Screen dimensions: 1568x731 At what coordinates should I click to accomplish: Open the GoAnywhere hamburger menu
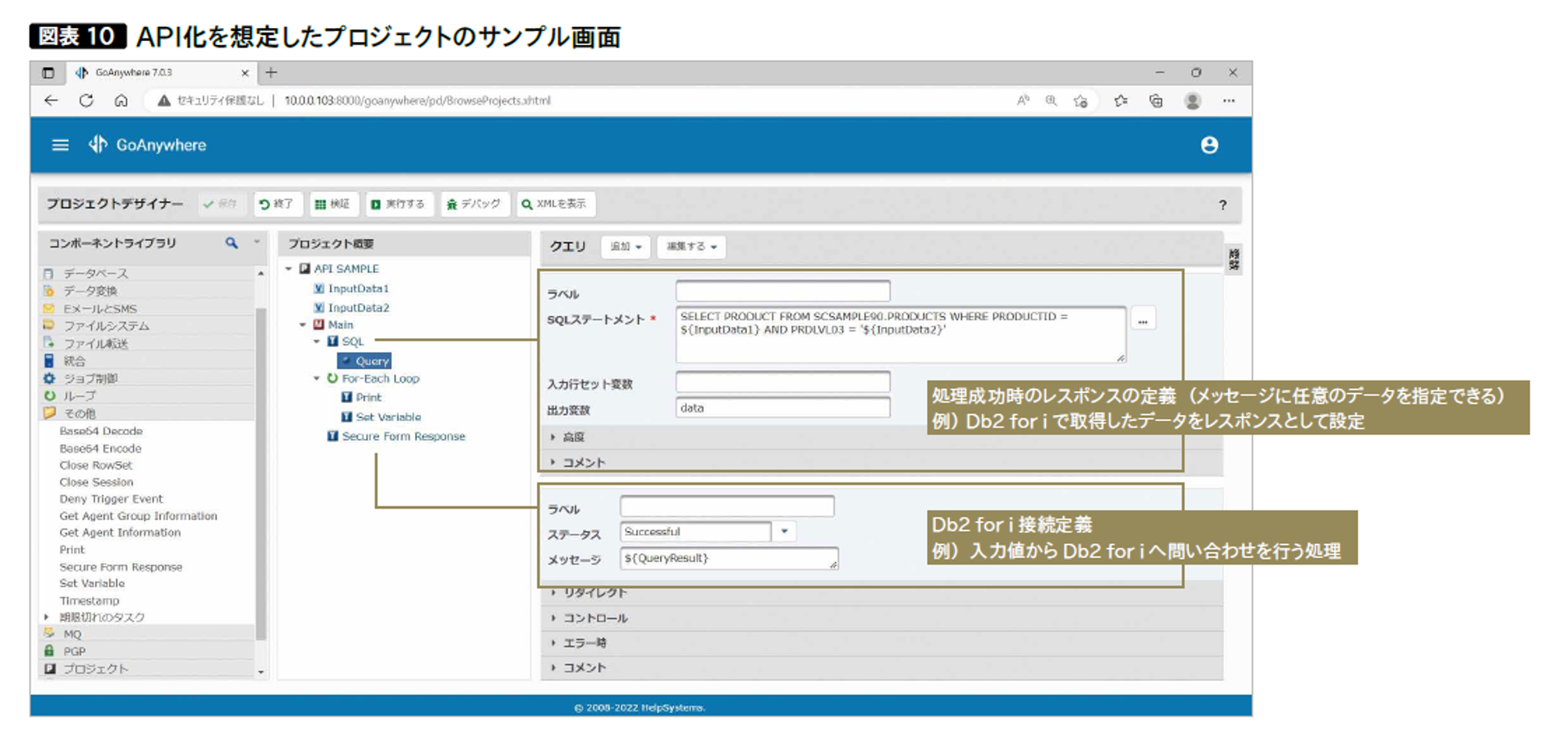(60, 145)
